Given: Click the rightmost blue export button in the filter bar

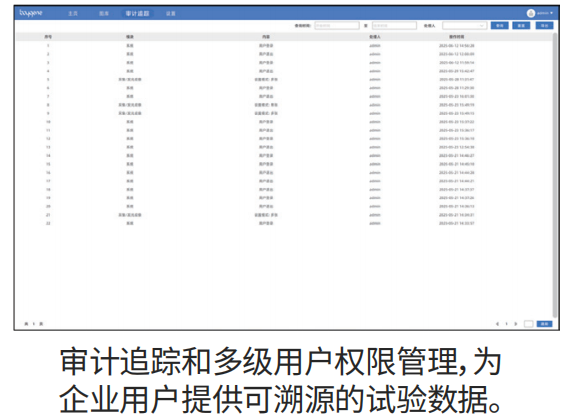Looking at the screenshot, I should (544, 25).
